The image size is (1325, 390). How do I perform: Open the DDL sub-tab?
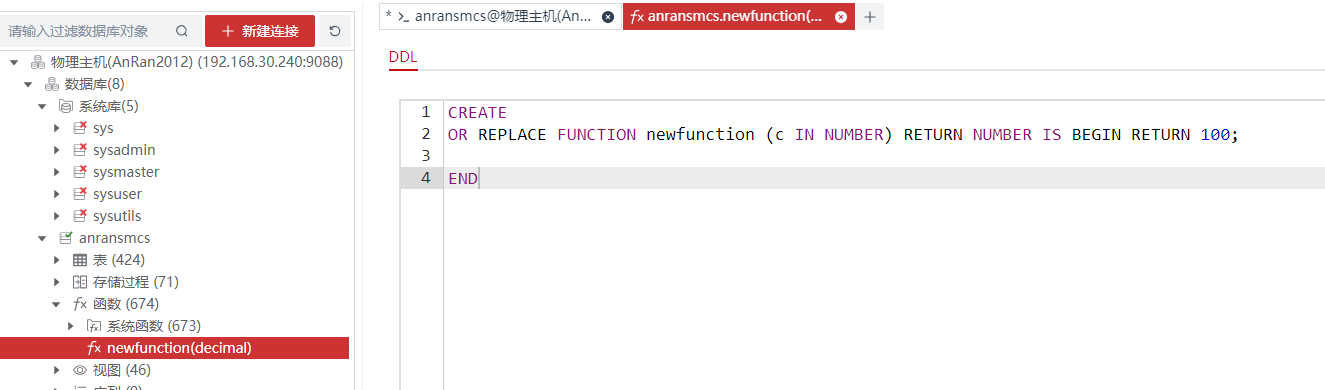403,57
